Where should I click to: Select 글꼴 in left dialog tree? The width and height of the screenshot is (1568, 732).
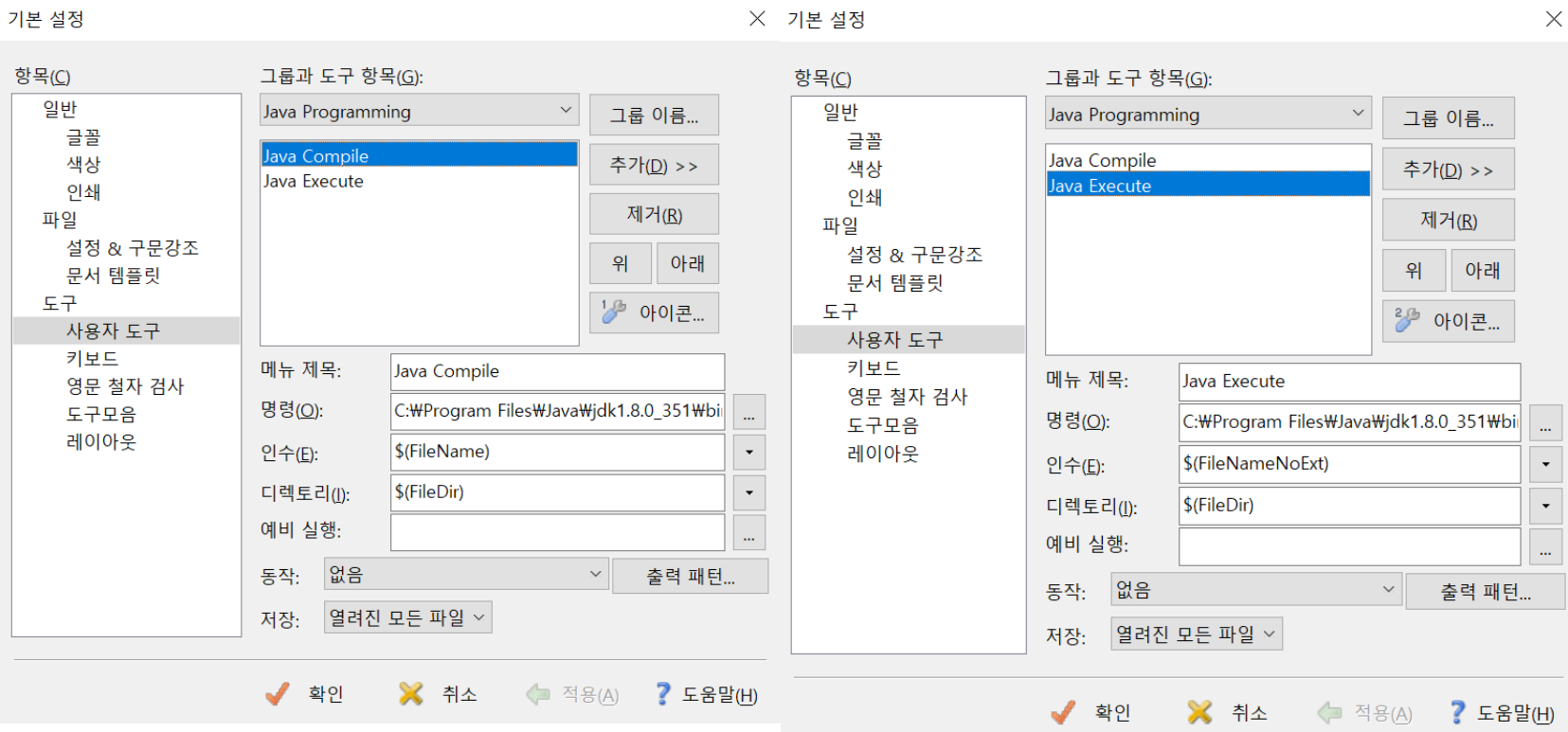83,137
